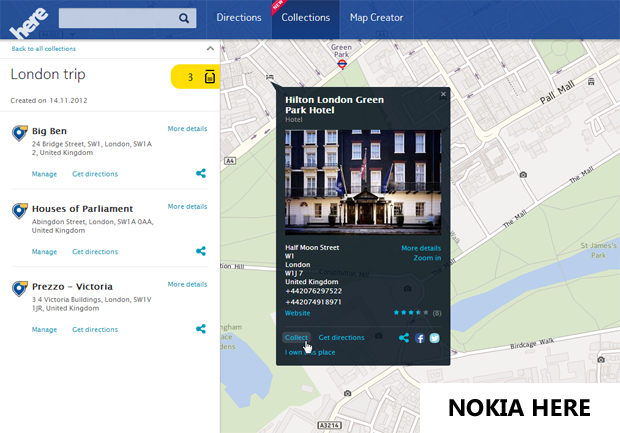620x433 pixels.
Task: Collapse the collections side panel
Action: (x=210, y=48)
